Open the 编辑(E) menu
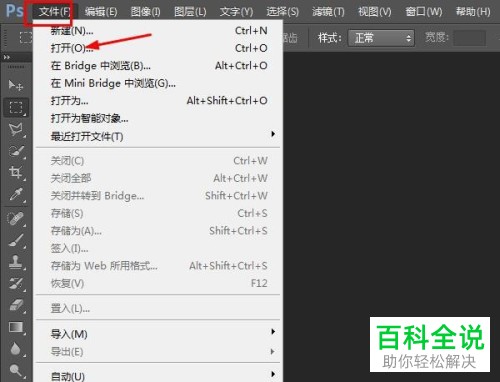Image resolution: width=500 pixels, height=382 pixels. pos(101,12)
